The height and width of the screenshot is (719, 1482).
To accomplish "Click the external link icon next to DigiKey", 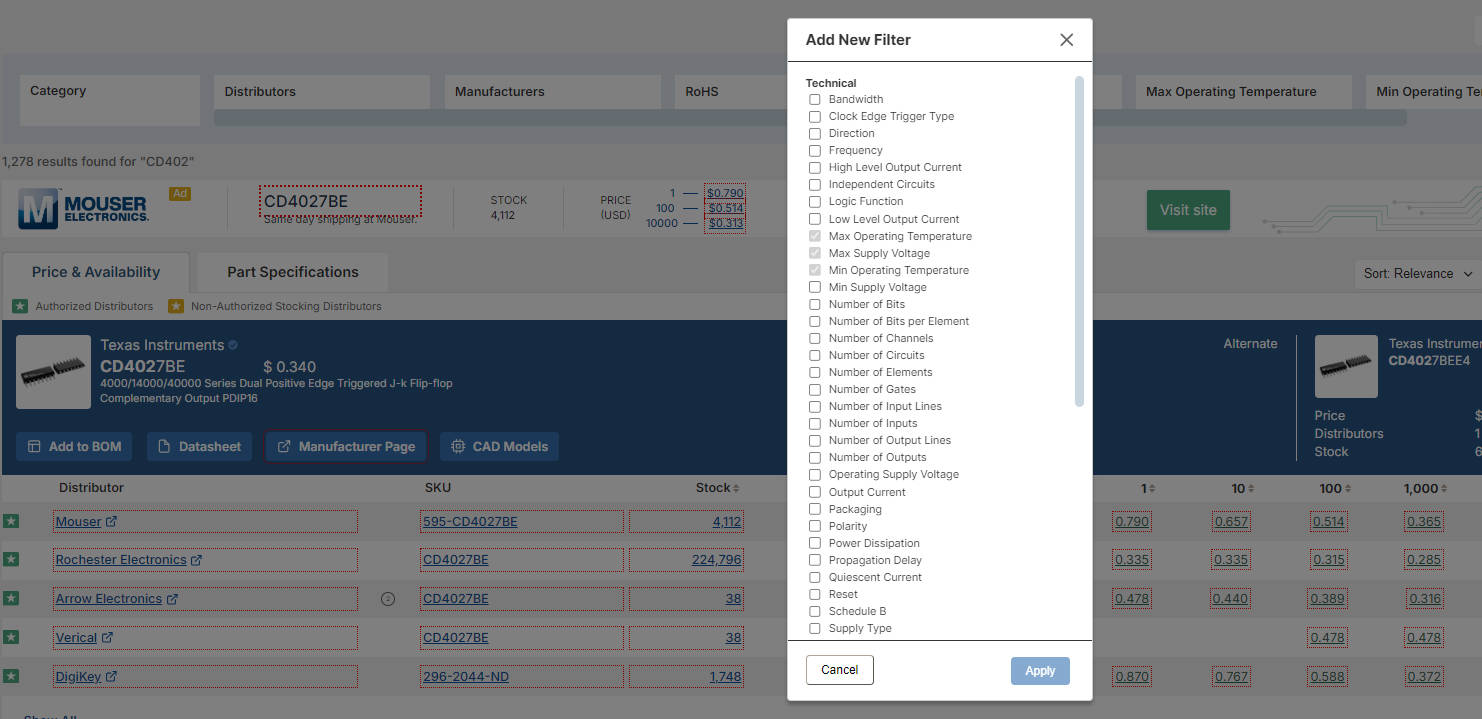I will (113, 676).
